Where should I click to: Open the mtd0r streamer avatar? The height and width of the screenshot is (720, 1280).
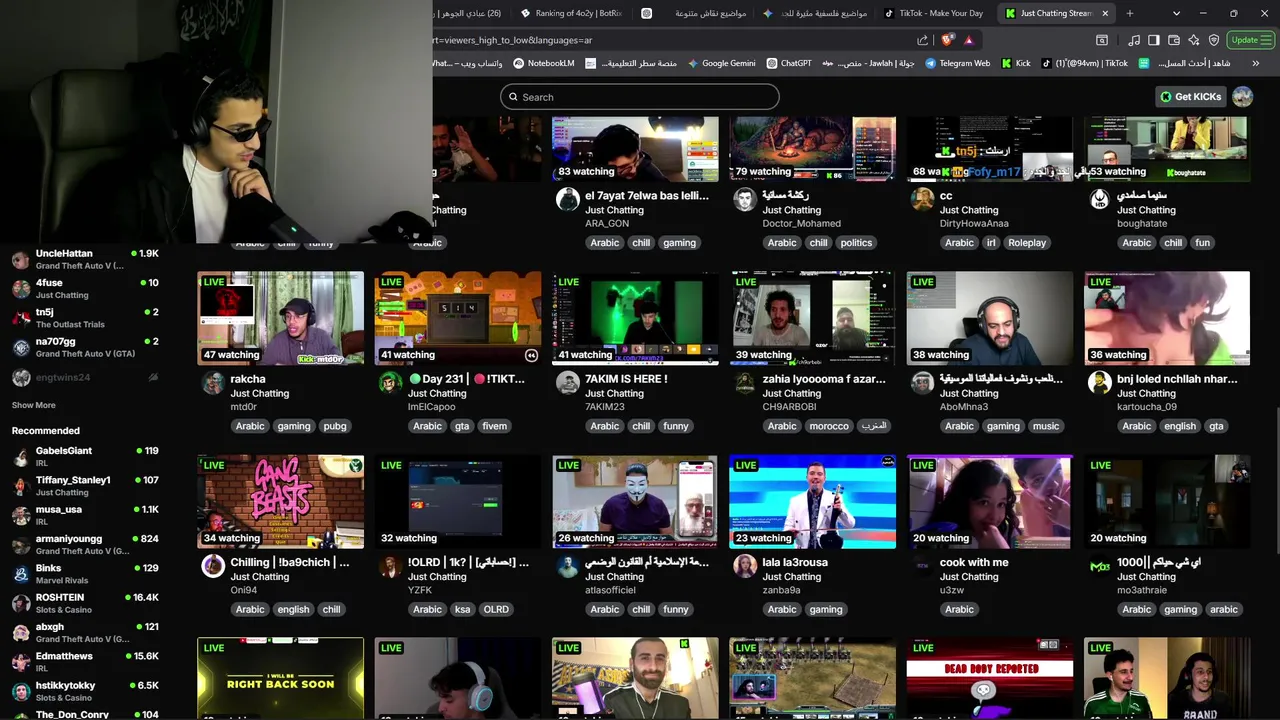point(213,382)
